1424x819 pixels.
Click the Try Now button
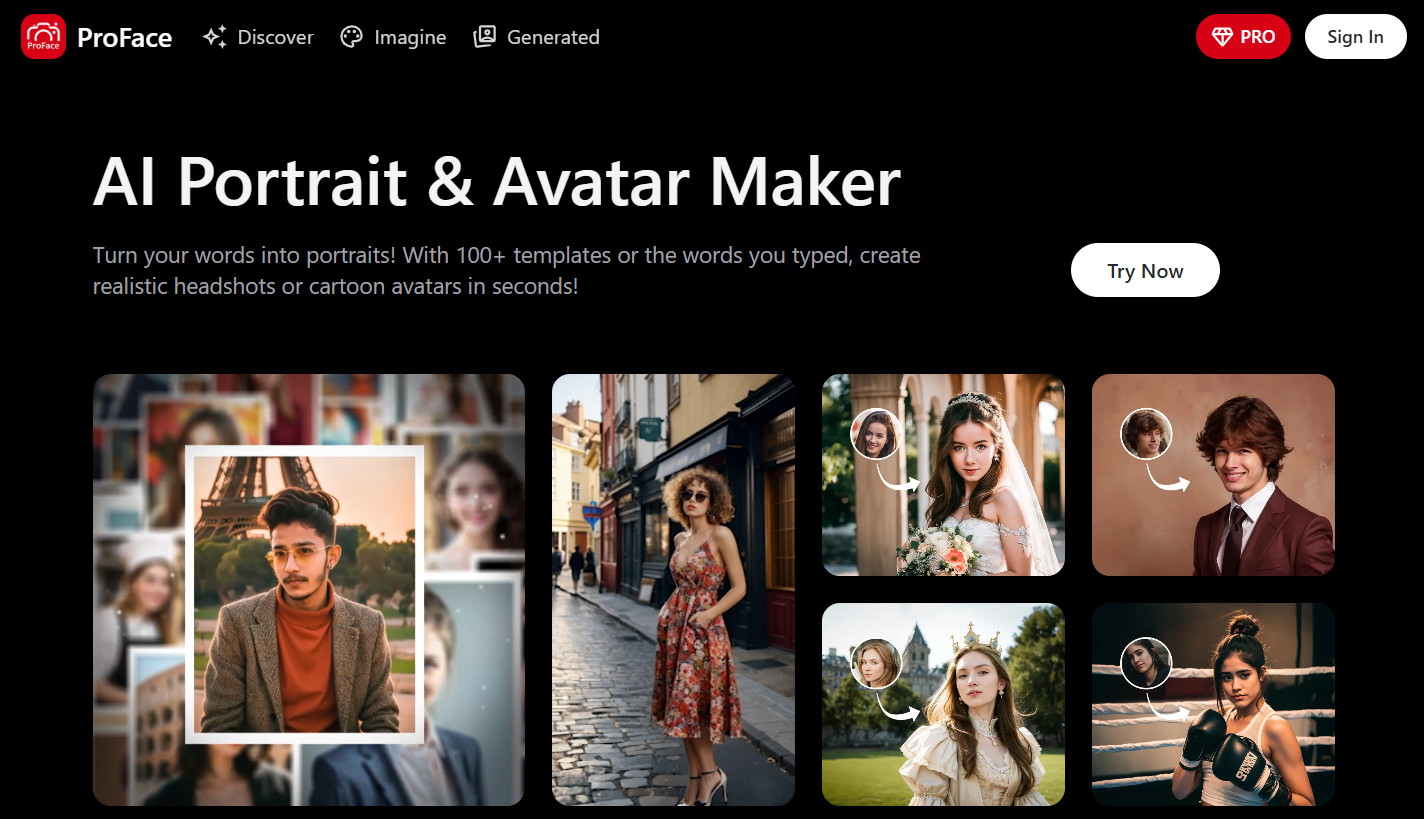(x=1145, y=270)
